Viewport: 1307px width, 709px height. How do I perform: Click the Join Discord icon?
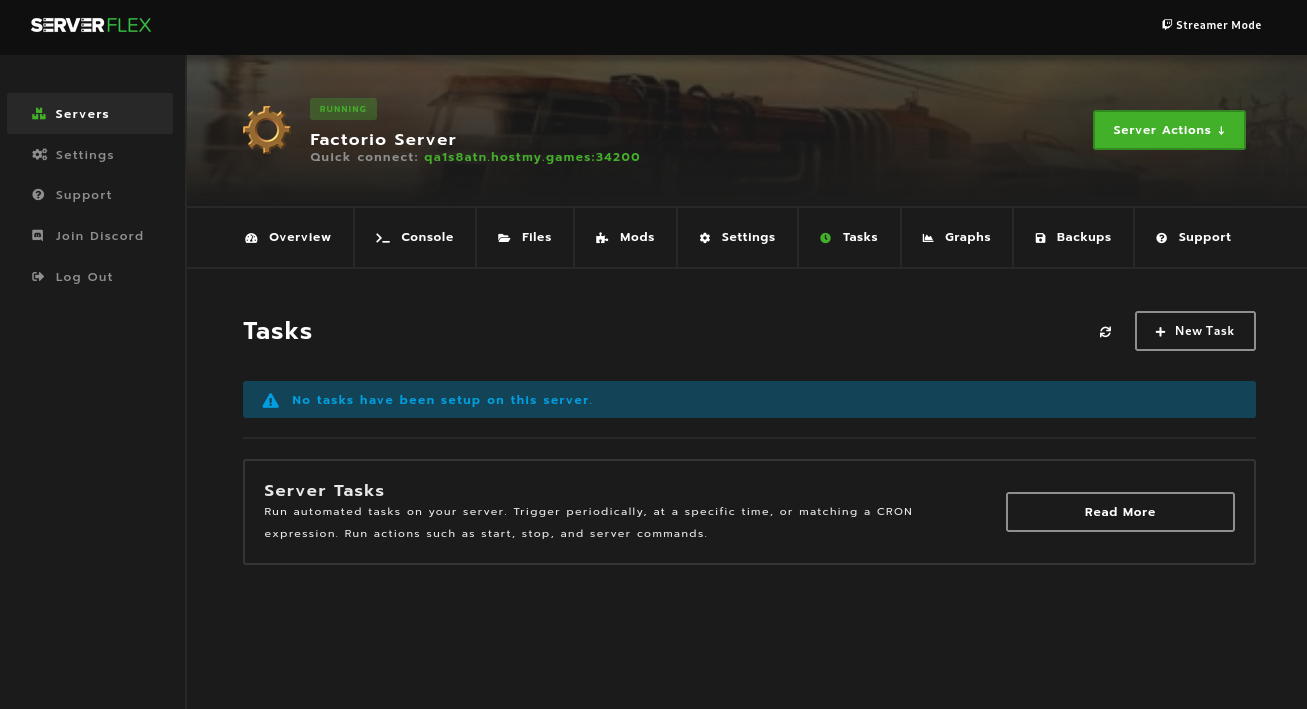click(38, 236)
